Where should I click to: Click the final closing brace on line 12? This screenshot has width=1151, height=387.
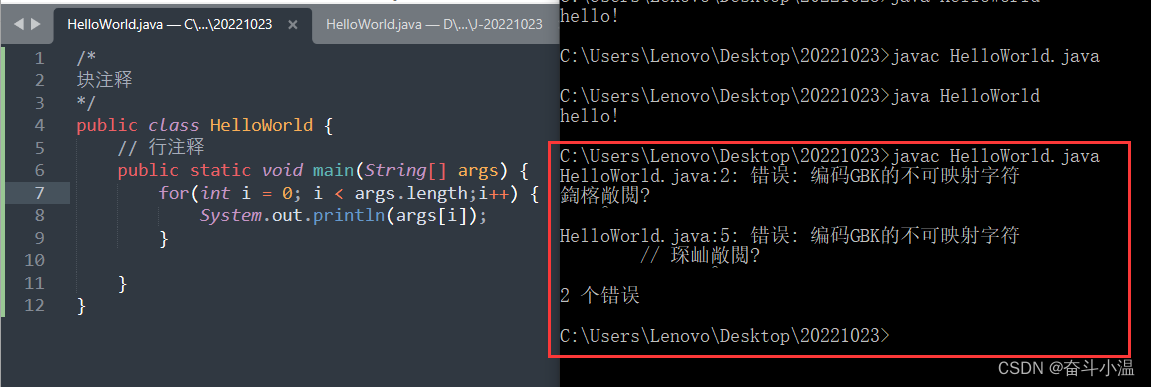click(81, 305)
